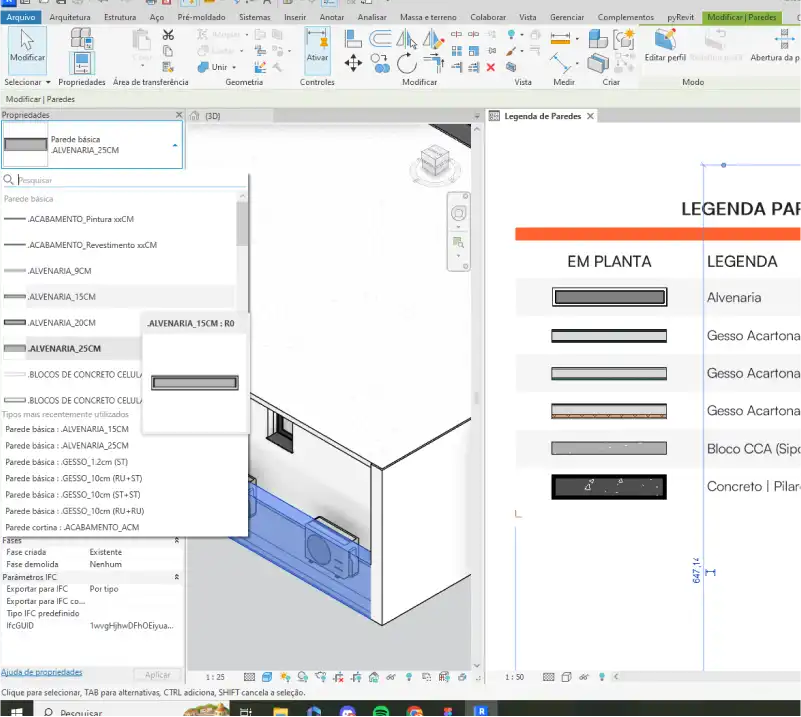Image resolution: width=801 pixels, height=717 pixels.
Task: Click the ViewCube in the 3D view
Action: point(435,162)
